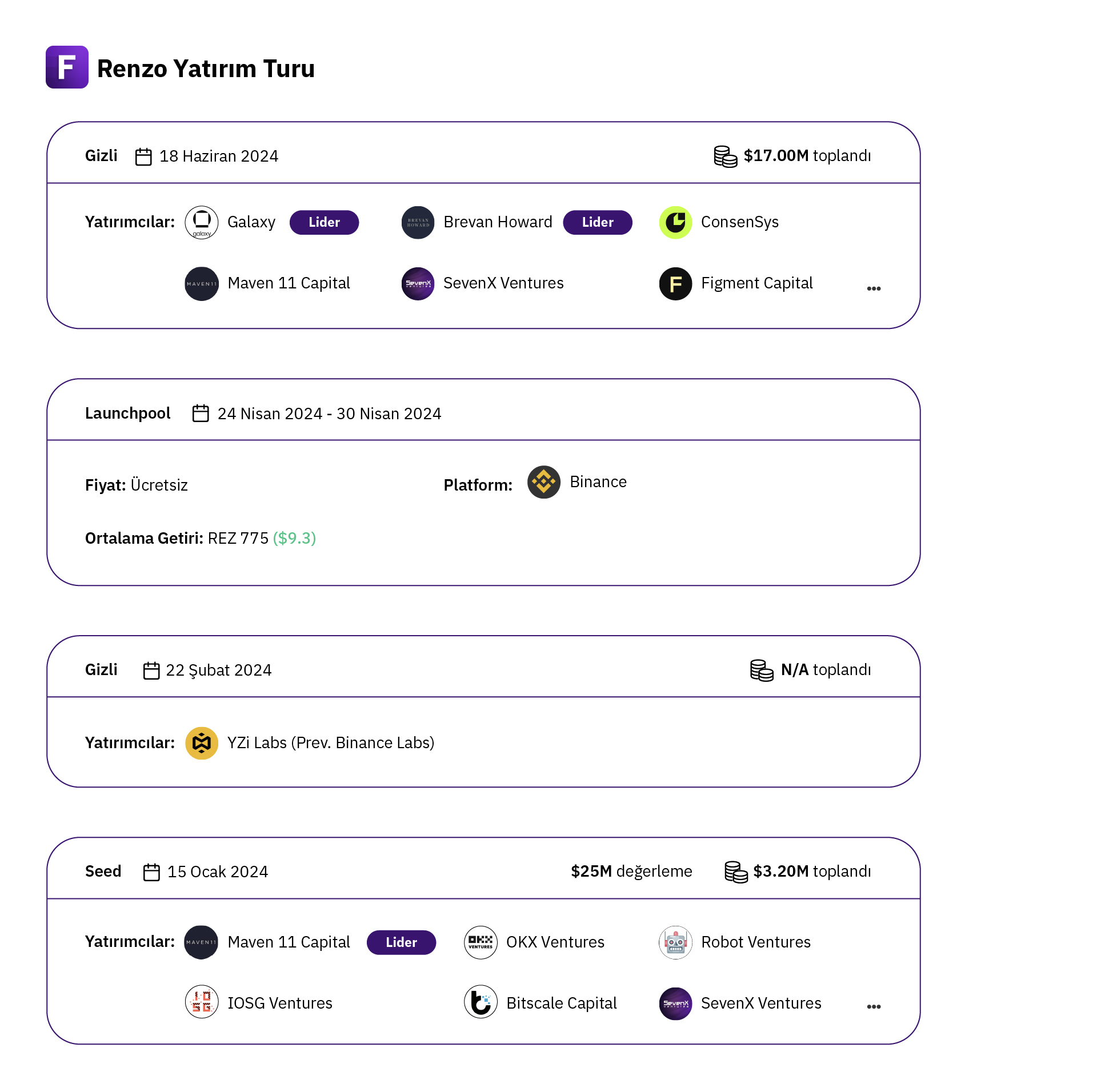
Task: Click the Robot Ventures robot icon
Action: tap(675, 942)
